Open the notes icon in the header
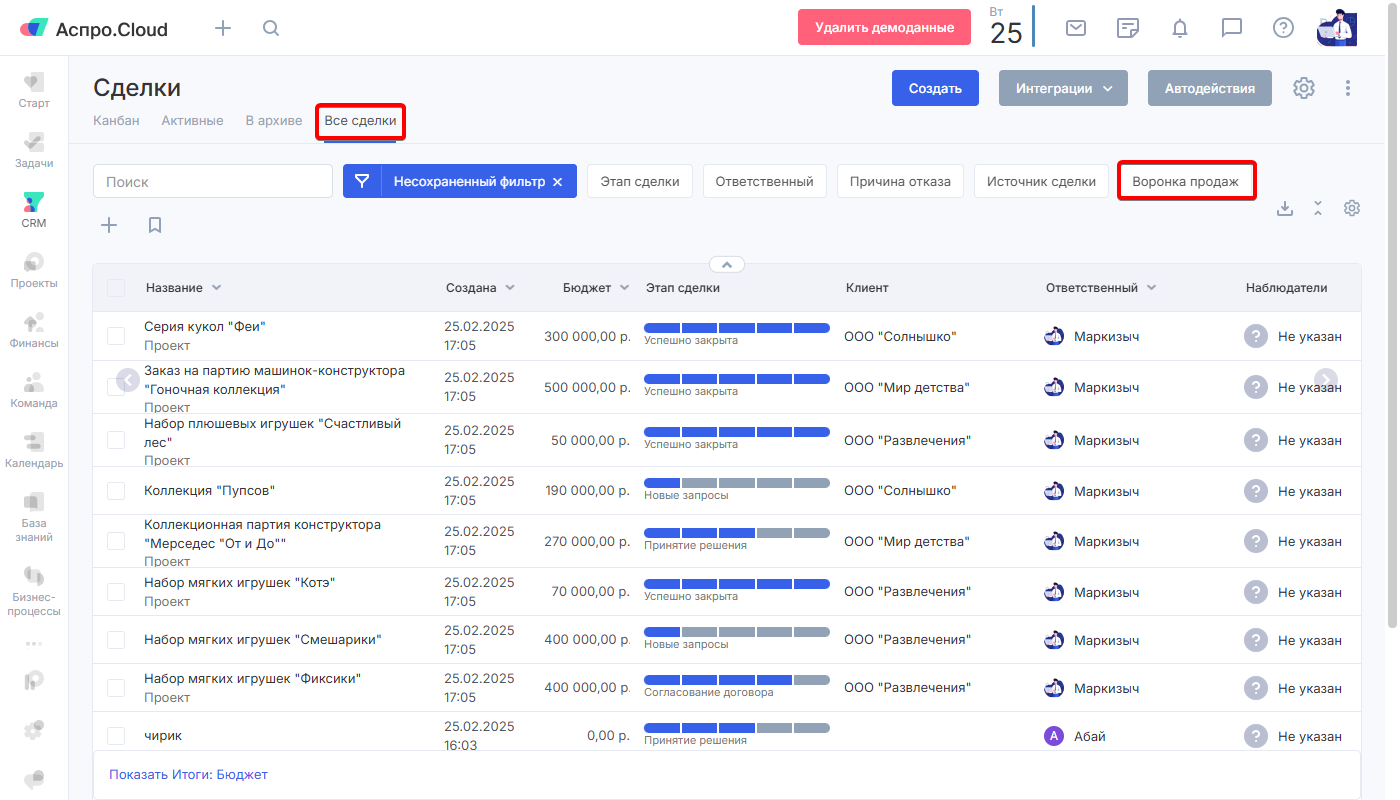The image size is (1400, 800). (x=1128, y=28)
